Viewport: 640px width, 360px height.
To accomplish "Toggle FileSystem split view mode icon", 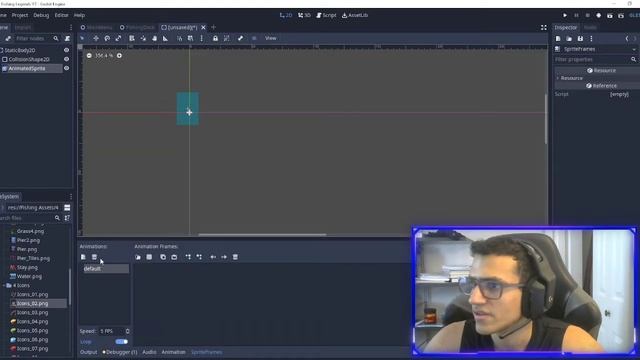I will click(67, 208).
